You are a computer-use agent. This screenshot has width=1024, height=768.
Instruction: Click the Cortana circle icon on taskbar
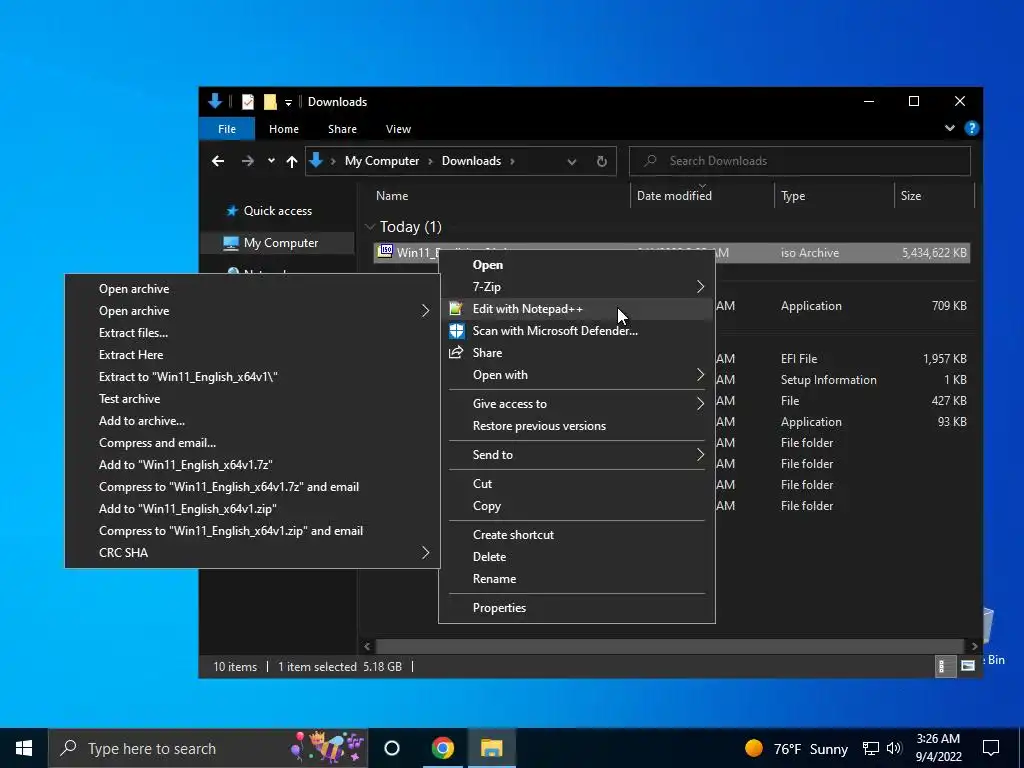pyautogui.click(x=392, y=748)
